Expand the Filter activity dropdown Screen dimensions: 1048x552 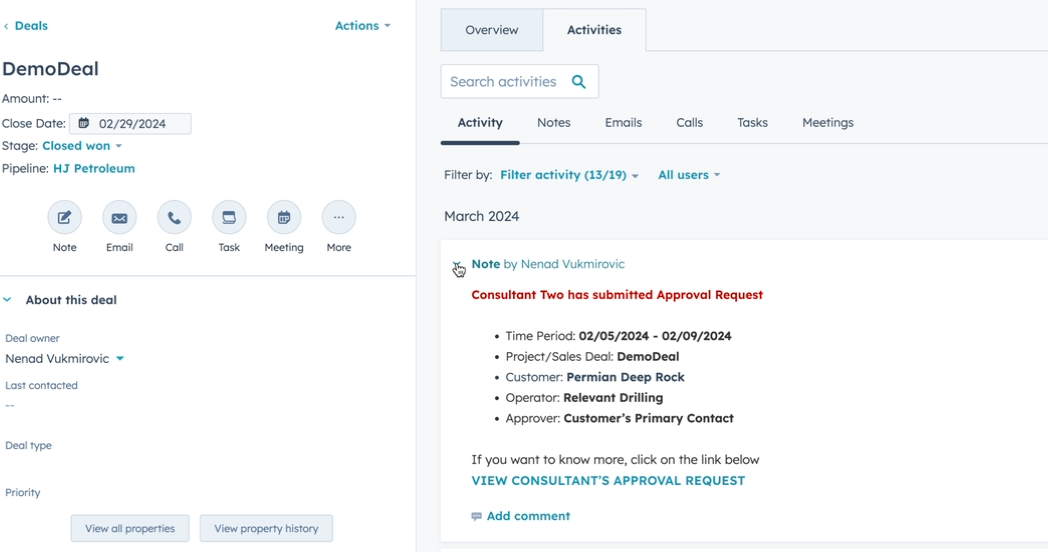[569, 175]
